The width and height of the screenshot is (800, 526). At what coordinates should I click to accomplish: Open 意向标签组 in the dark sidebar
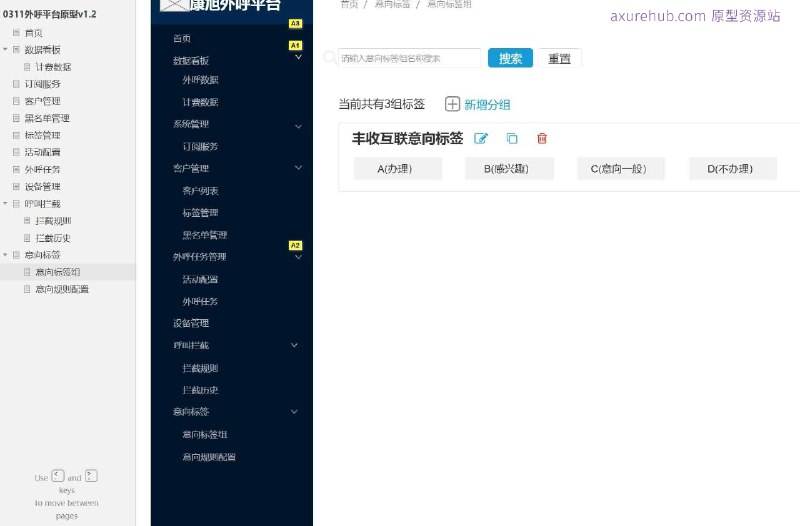(x=205, y=435)
